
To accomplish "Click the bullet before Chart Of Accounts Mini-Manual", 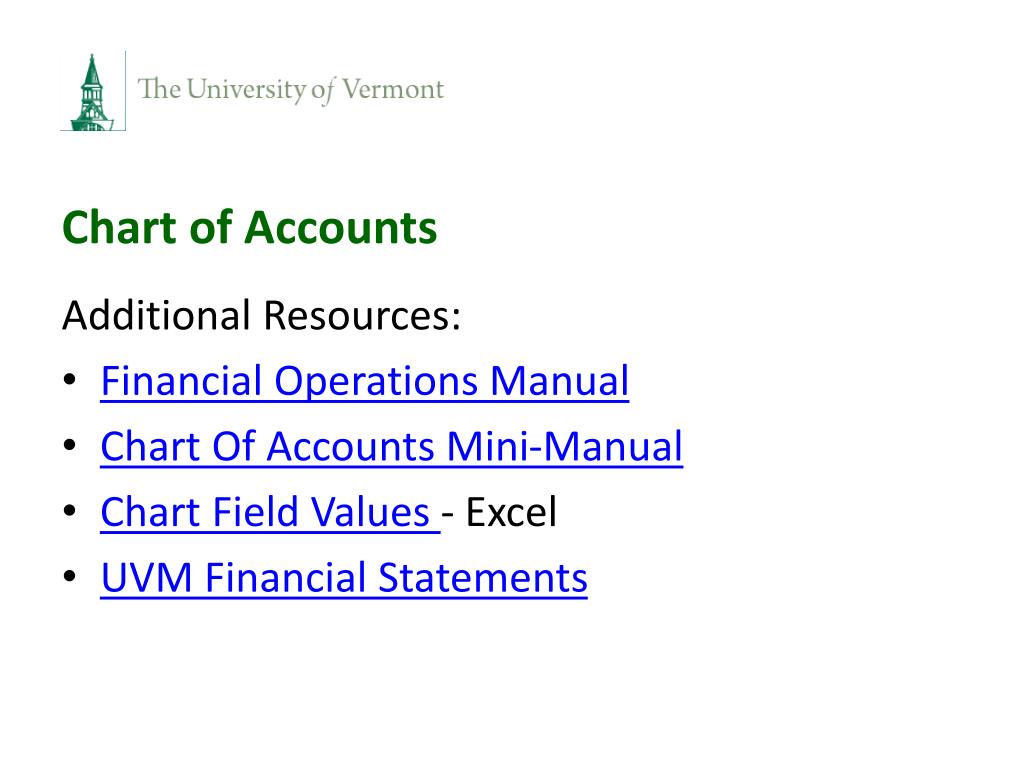I will pyautogui.click(x=70, y=445).
